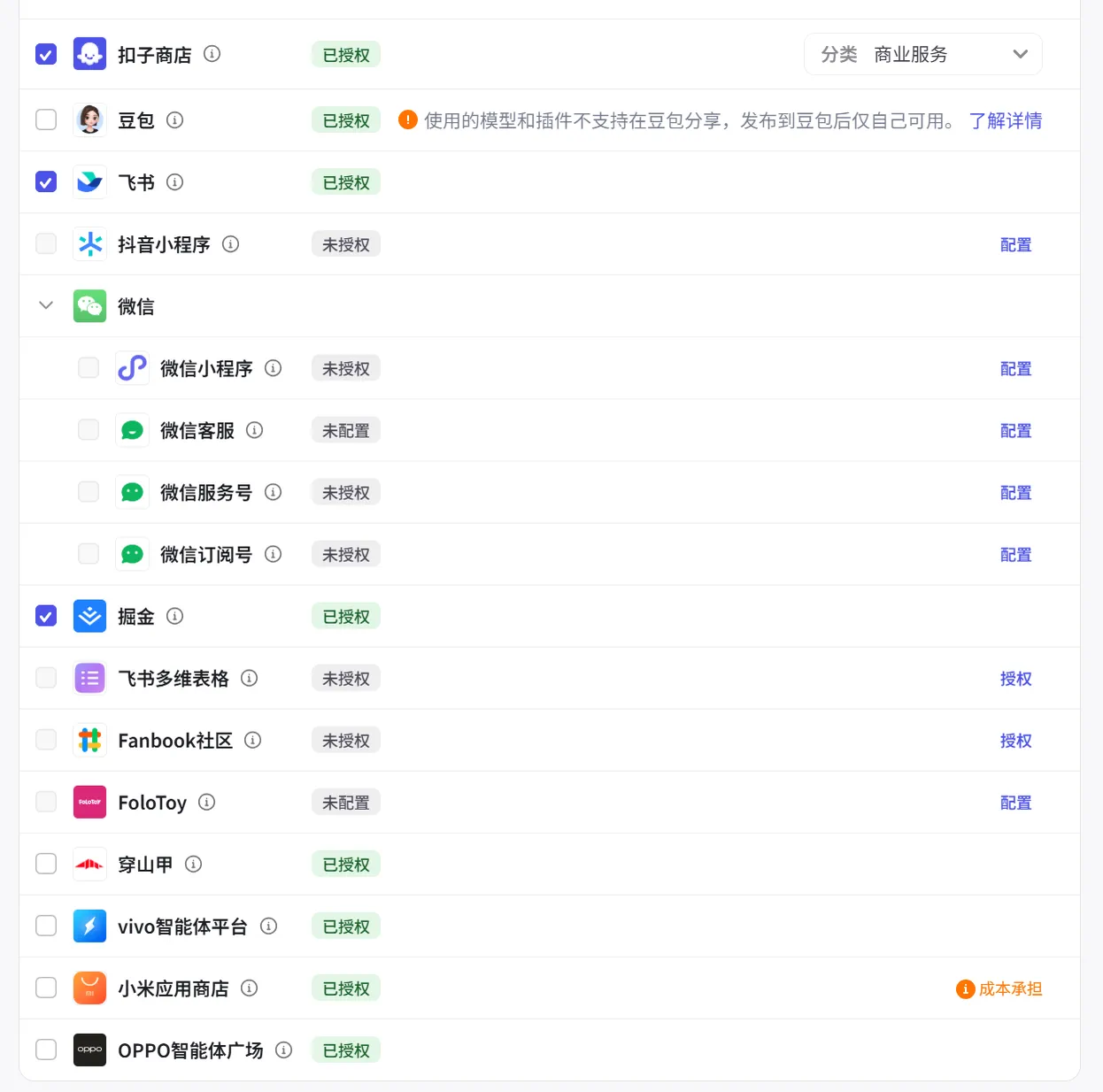This screenshot has height=1092, width=1103.
Task: Click 已授权 badge in 扣子商店 row
Action: click(346, 55)
